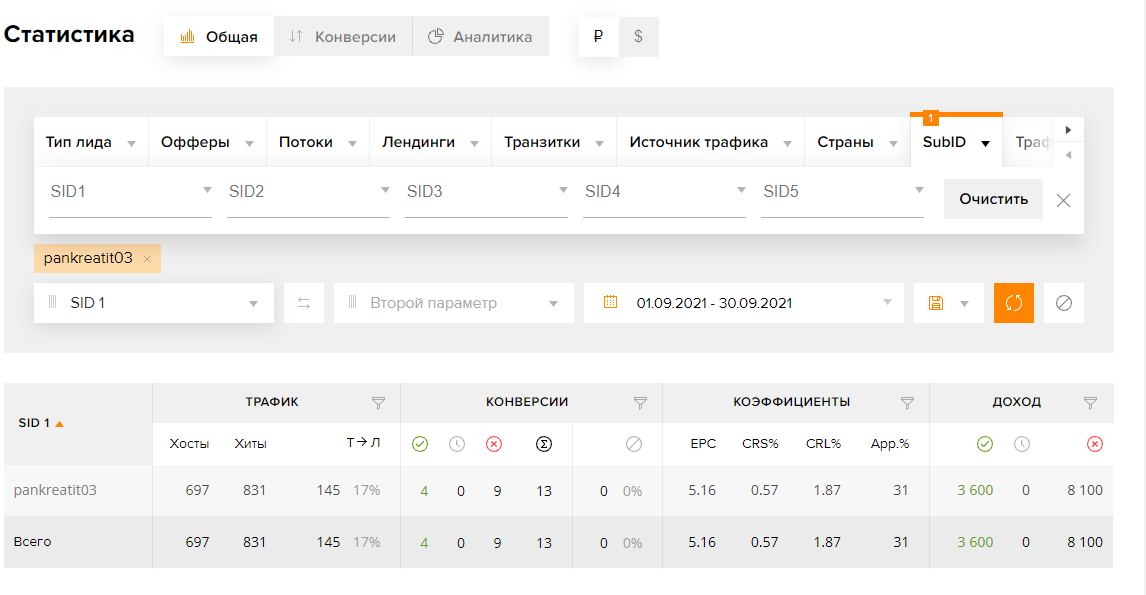Close the SubID filter panel X
The width and height of the screenshot is (1146, 595).
click(x=1063, y=200)
